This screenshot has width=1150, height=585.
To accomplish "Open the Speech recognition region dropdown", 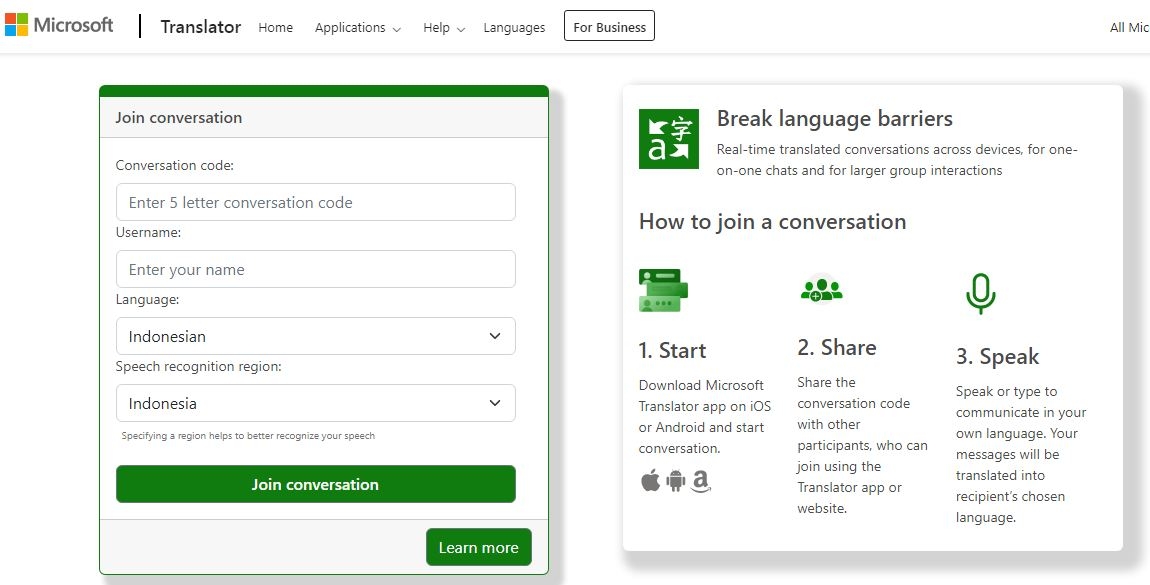I will 315,403.
